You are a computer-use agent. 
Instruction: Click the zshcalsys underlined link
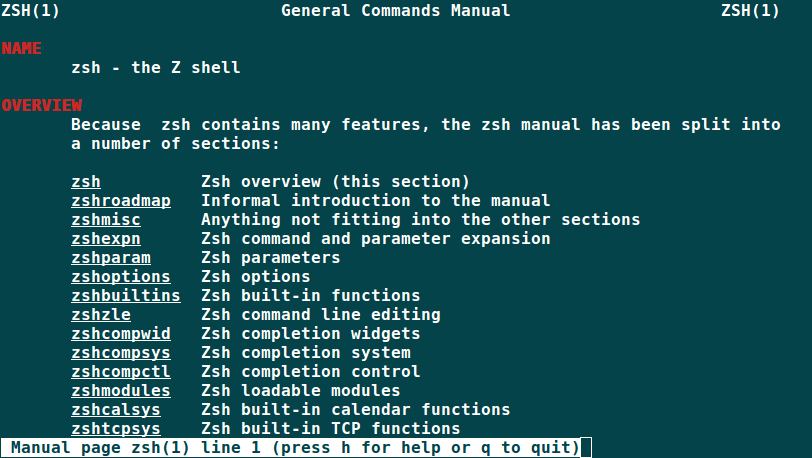pos(116,410)
